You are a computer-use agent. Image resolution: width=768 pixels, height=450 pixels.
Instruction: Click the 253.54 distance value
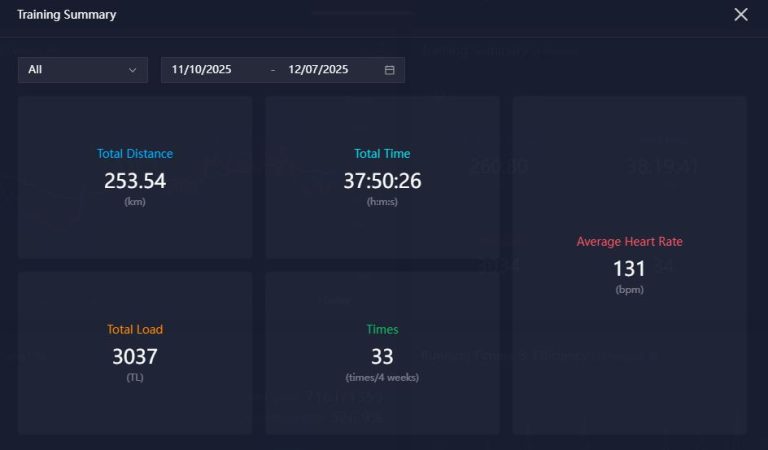tap(135, 181)
